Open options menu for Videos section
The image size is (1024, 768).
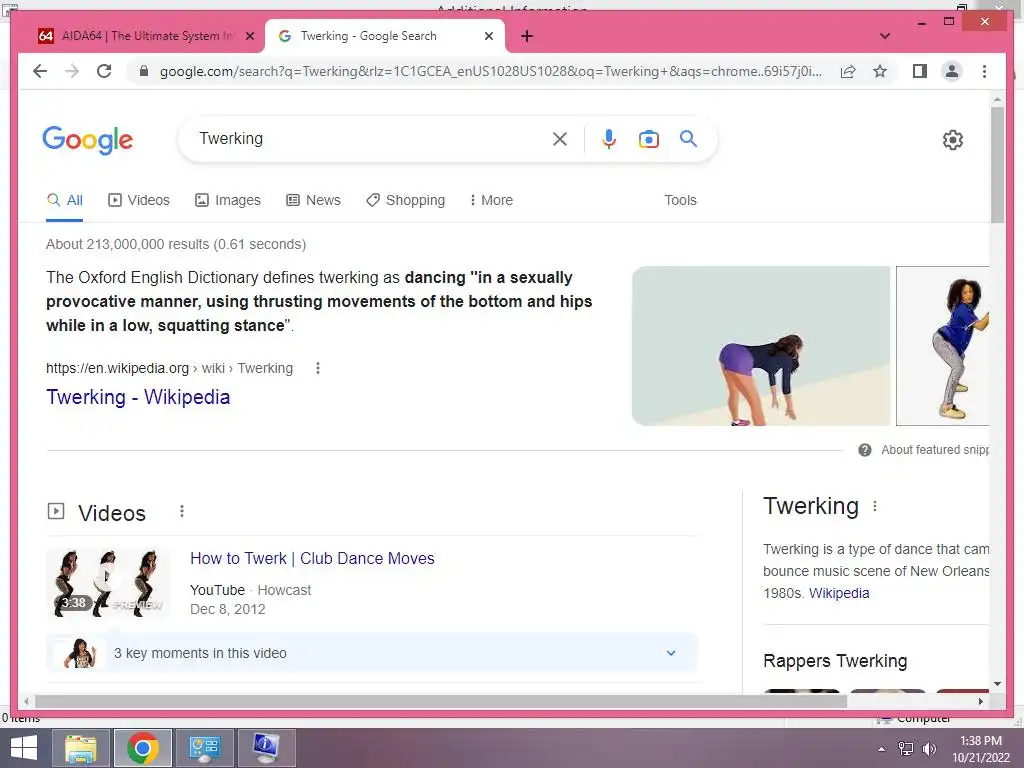[182, 511]
